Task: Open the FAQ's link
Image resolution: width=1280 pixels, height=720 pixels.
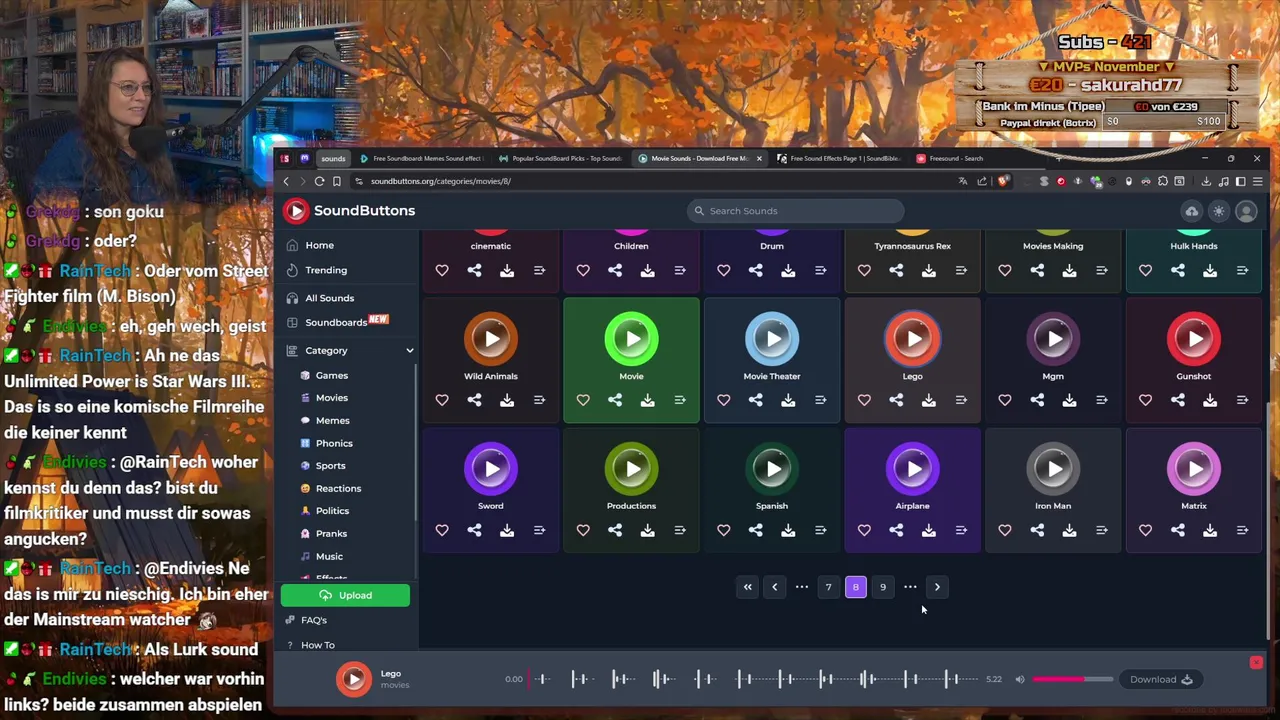Action: coord(313,620)
